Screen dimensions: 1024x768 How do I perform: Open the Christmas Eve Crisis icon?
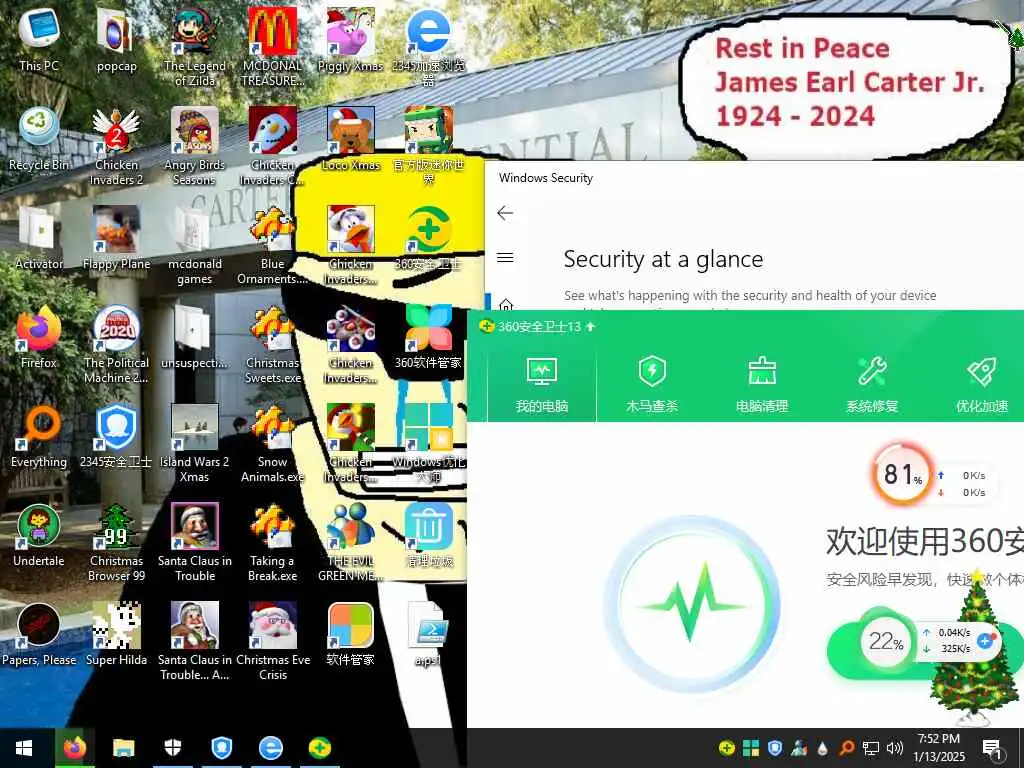pos(272,641)
